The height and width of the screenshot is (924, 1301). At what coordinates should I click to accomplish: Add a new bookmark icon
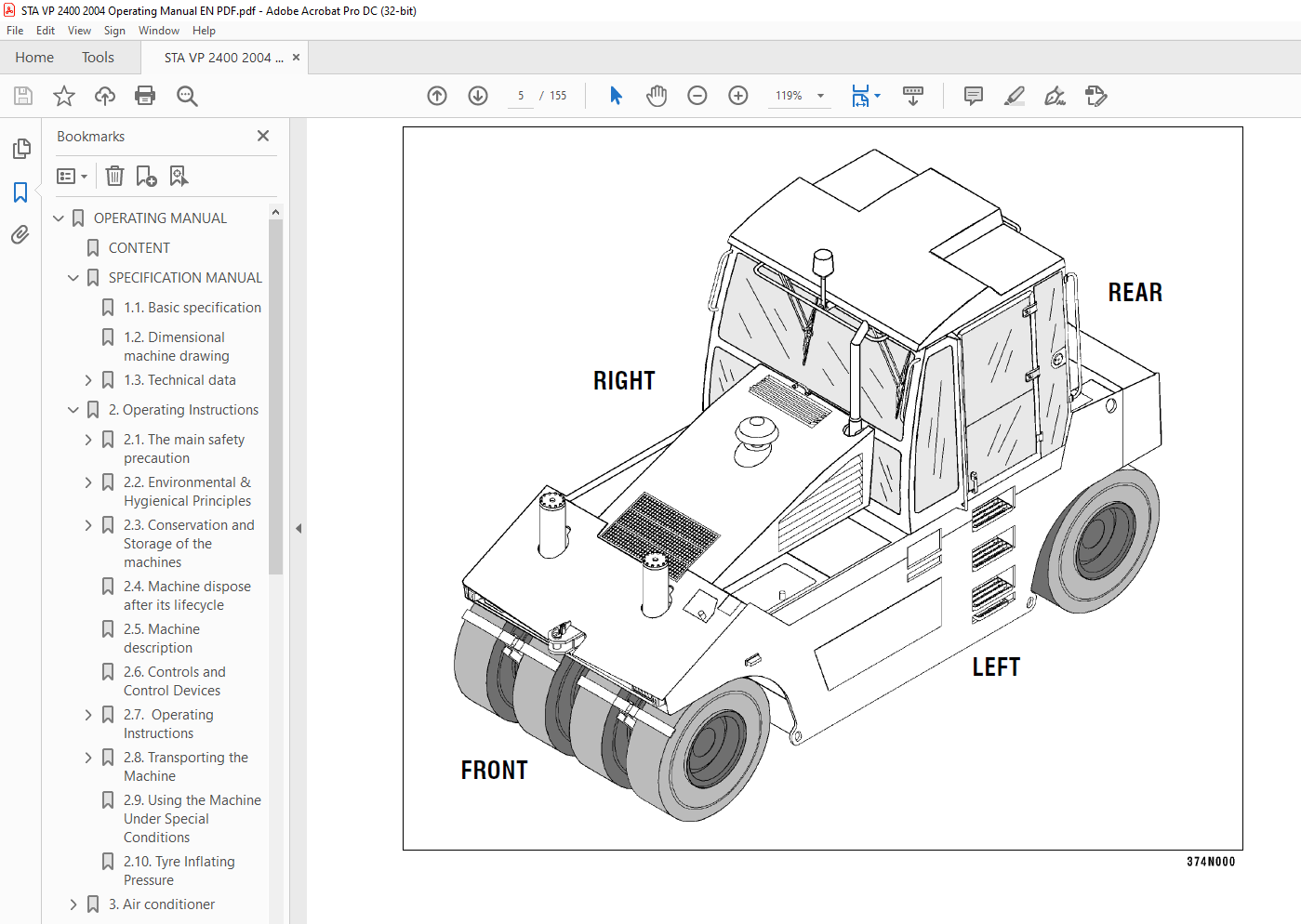(x=146, y=176)
